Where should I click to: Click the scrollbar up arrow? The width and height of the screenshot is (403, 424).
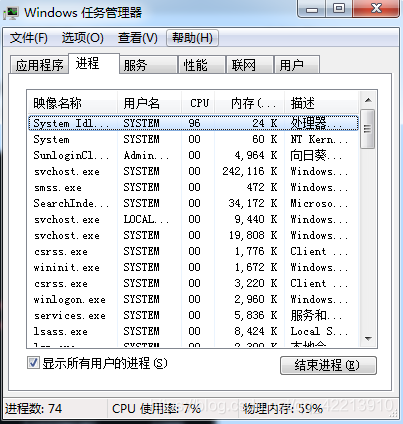coord(368,100)
